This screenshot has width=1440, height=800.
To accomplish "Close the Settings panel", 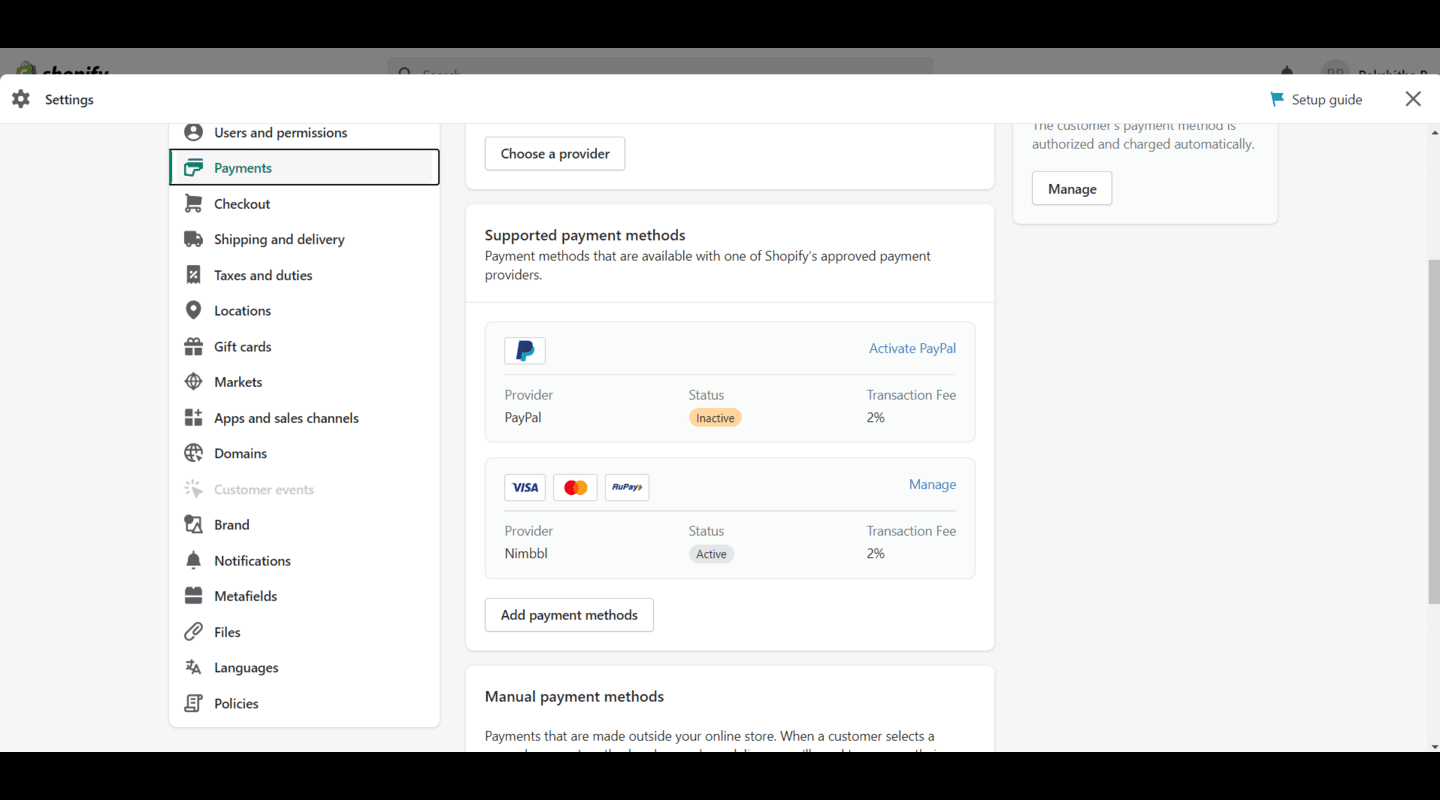I will pyautogui.click(x=1413, y=99).
